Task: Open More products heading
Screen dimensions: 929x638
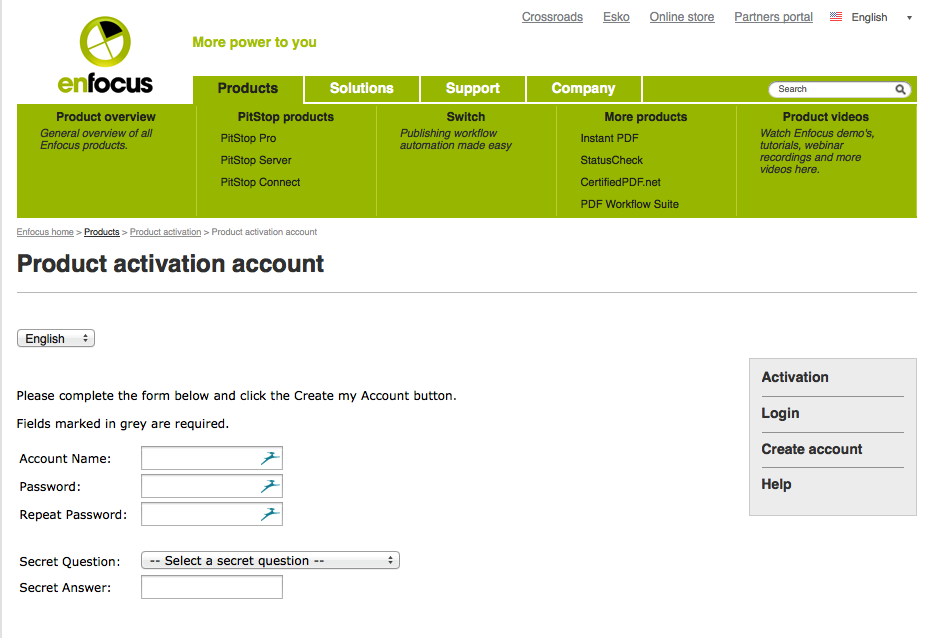Action: [x=646, y=117]
